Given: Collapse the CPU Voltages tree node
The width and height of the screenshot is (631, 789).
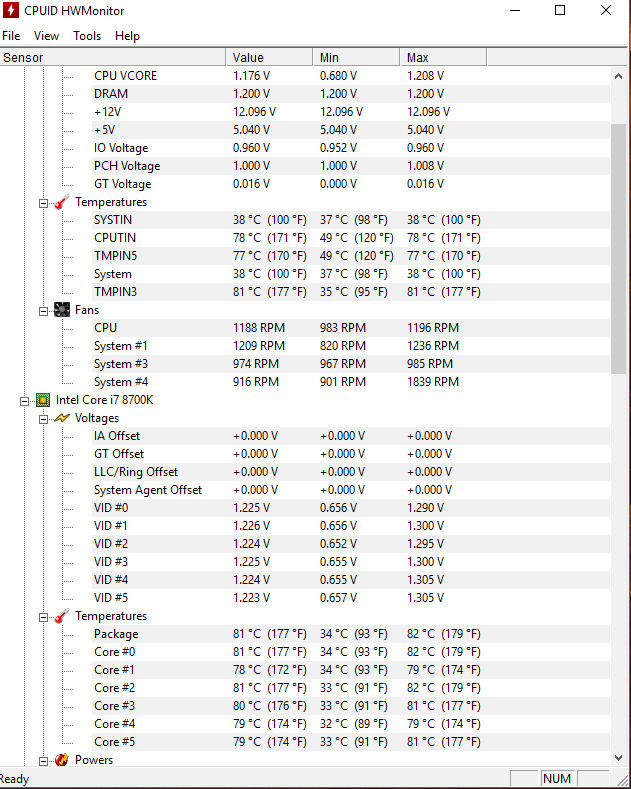Looking at the screenshot, I should pyautogui.click(x=44, y=418).
